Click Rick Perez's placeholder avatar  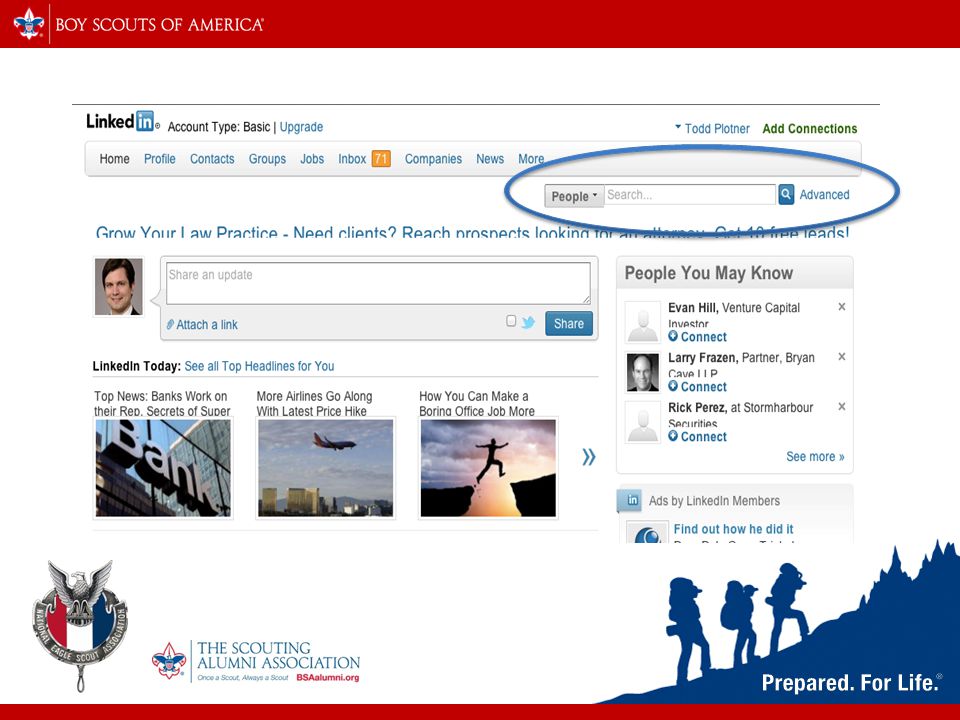click(x=643, y=422)
